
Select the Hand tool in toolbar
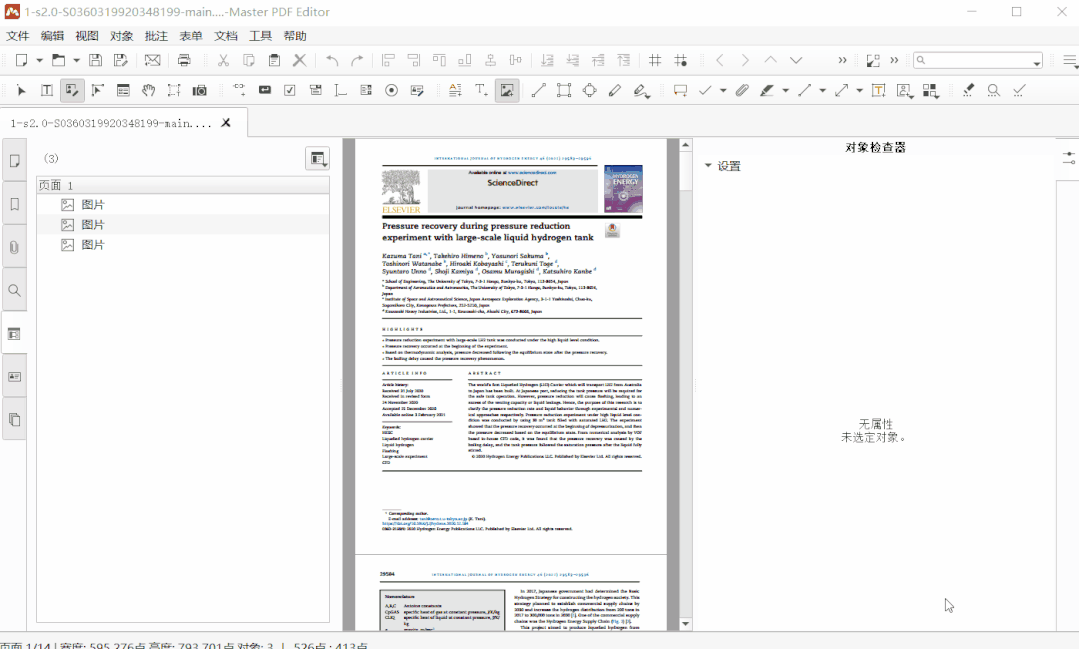pyautogui.click(x=148, y=90)
